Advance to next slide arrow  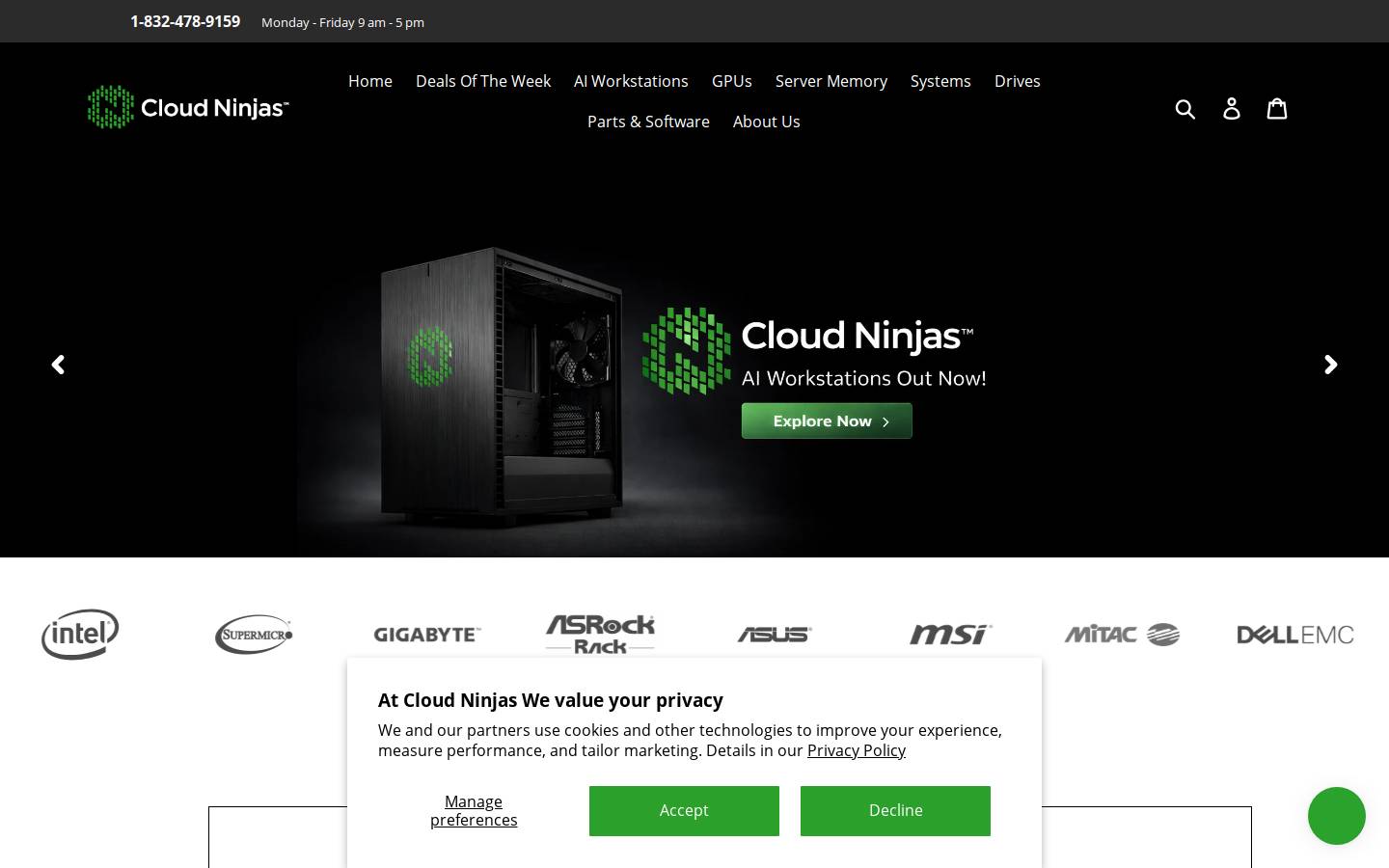1331,365
